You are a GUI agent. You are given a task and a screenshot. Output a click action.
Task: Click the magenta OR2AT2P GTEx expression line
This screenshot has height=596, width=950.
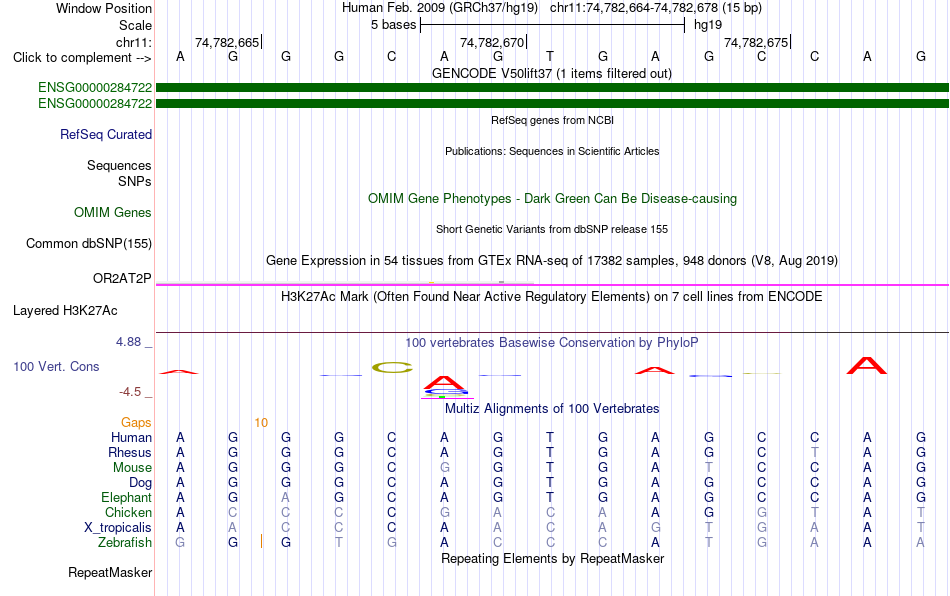tap(552, 285)
